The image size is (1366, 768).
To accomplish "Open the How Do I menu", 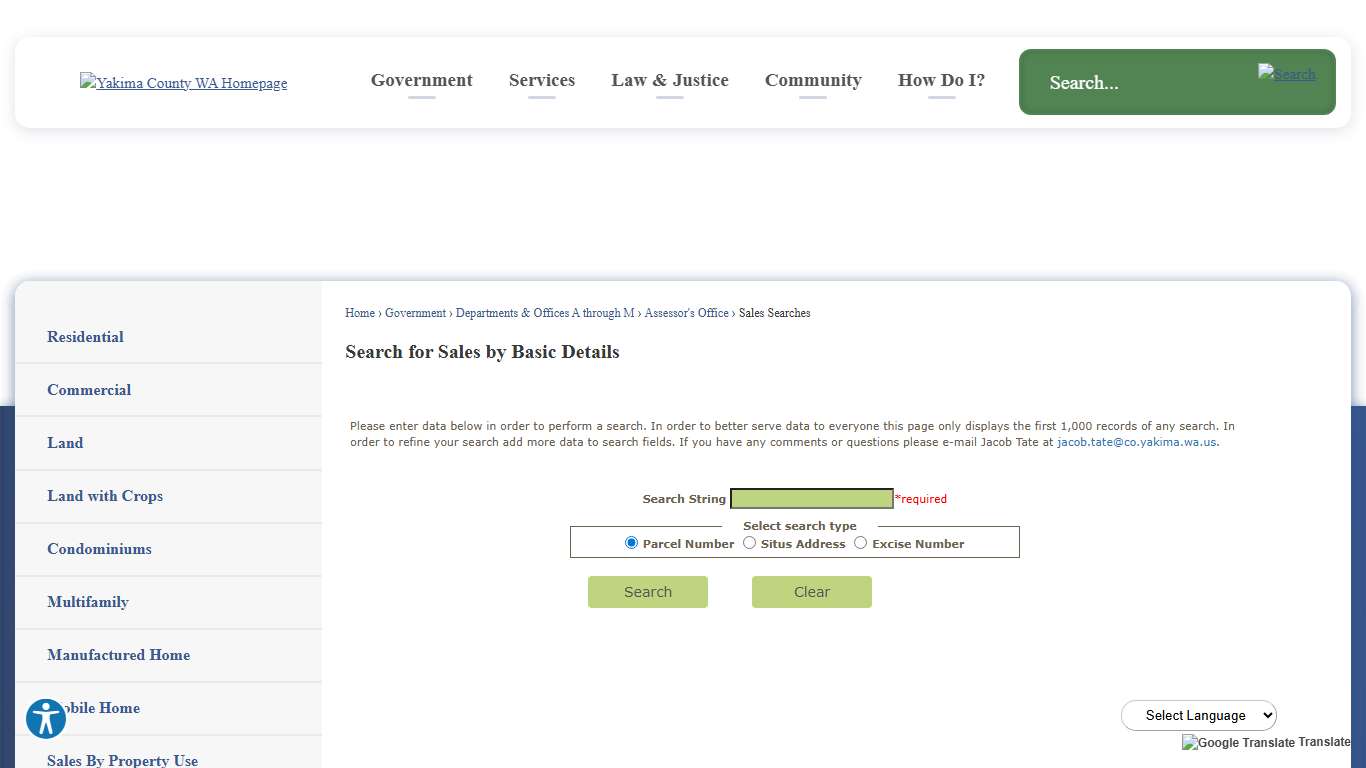I will coord(941,80).
